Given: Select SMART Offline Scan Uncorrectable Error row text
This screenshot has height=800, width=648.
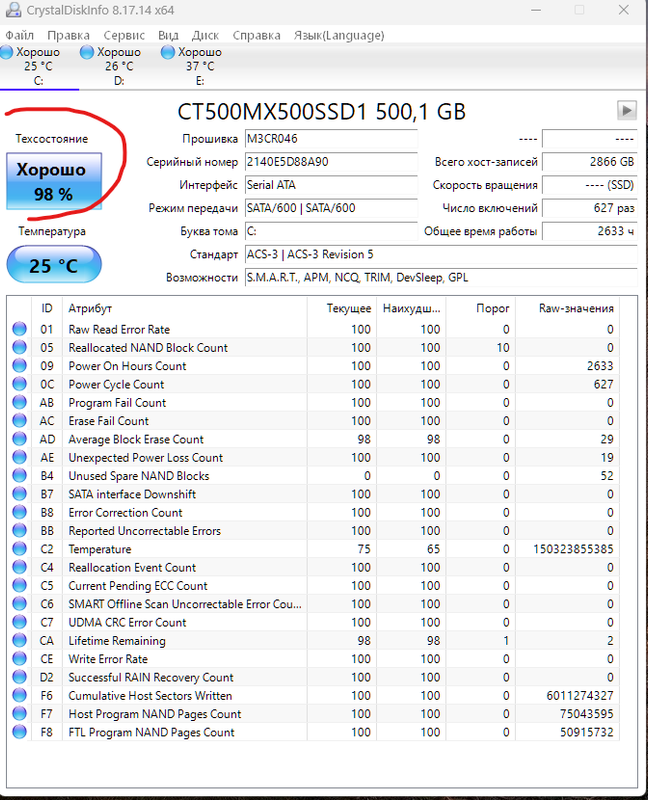Looking at the screenshot, I should click(x=185, y=604).
